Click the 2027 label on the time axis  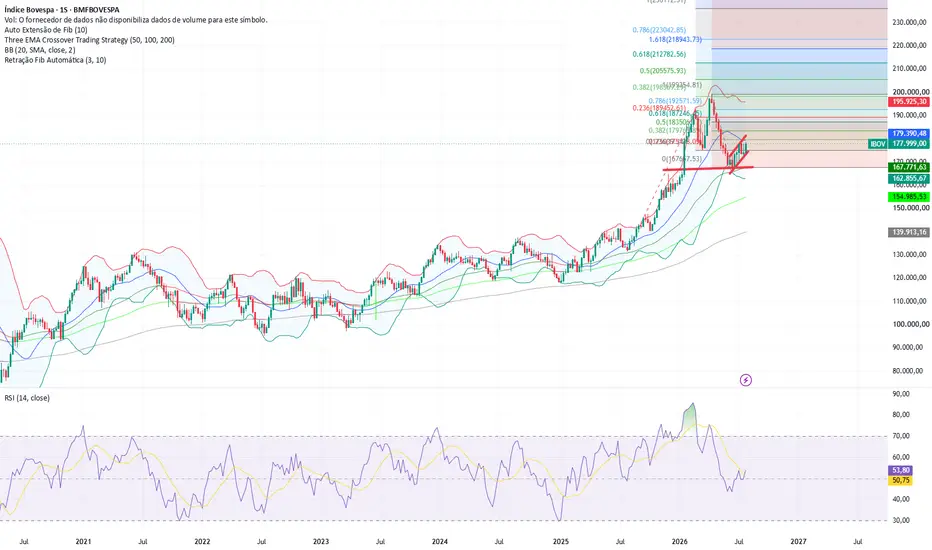point(798,542)
